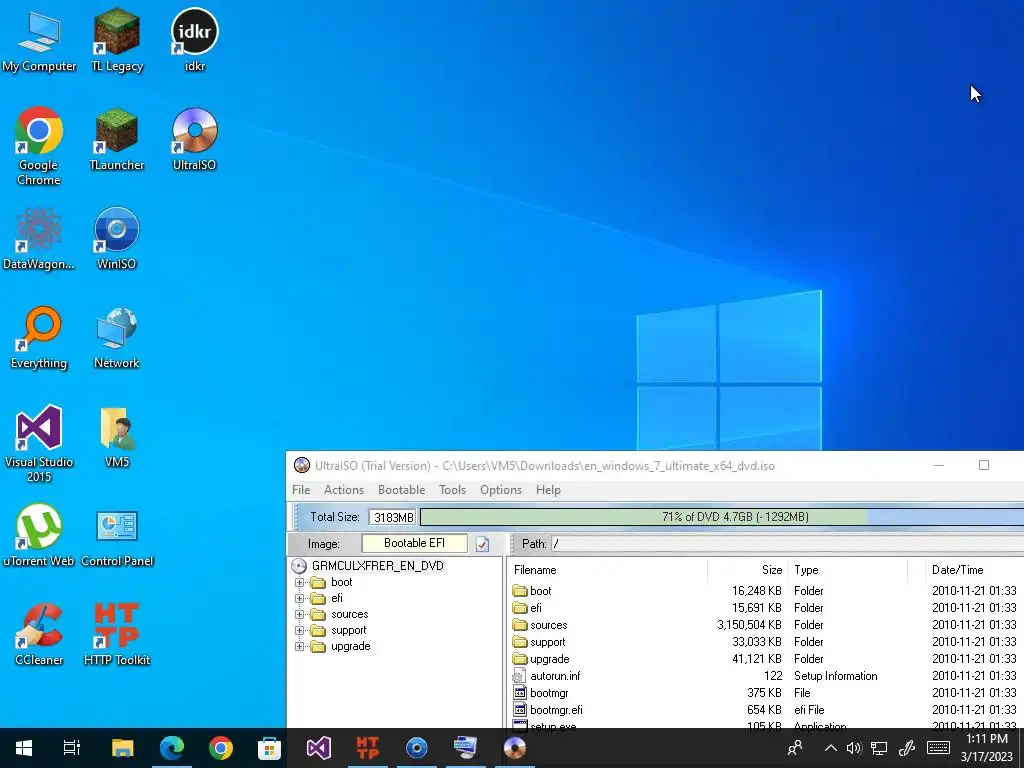Open Network desktop icon
1024x768 pixels.
pyautogui.click(x=116, y=338)
